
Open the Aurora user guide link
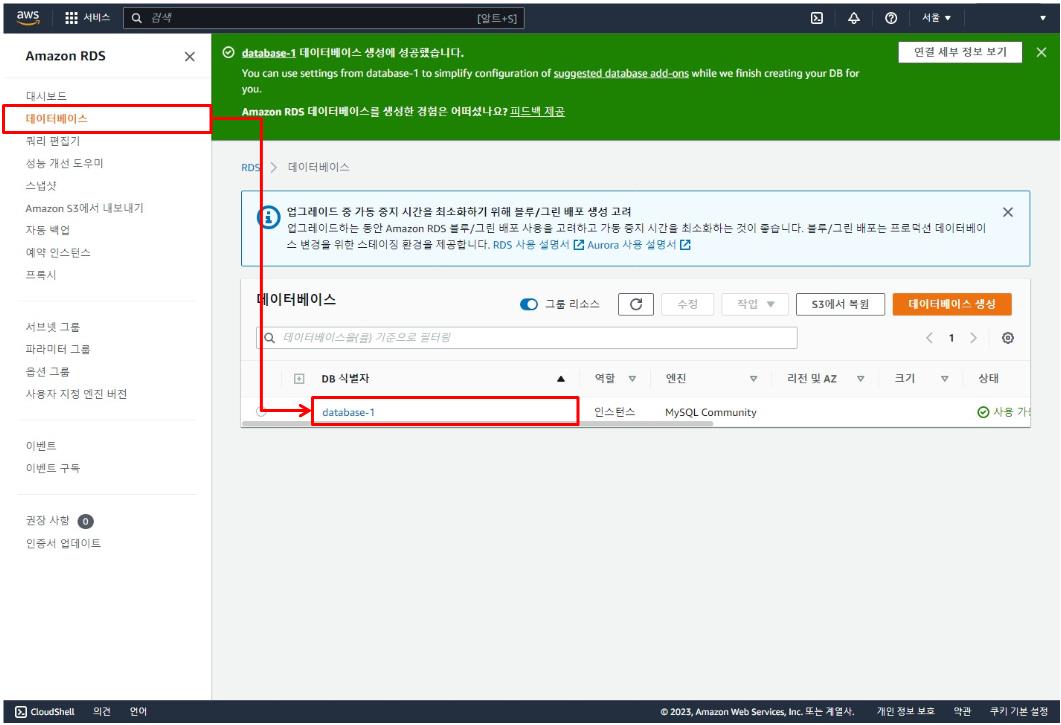(x=631, y=245)
